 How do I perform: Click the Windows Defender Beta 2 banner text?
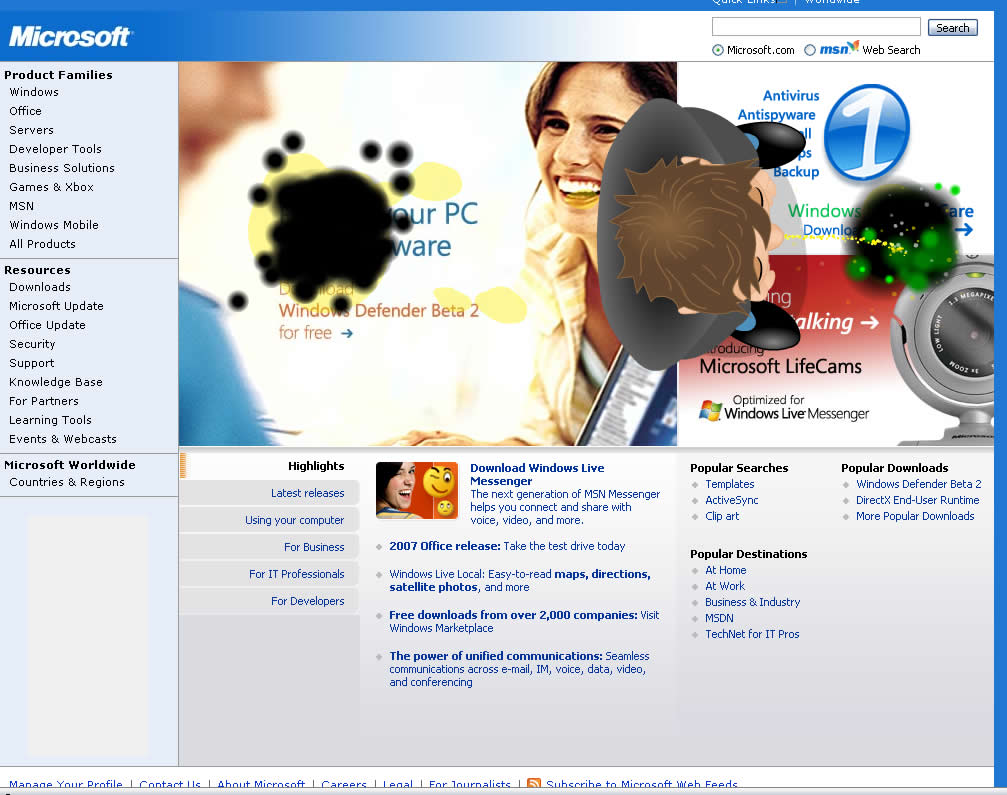click(x=378, y=311)
